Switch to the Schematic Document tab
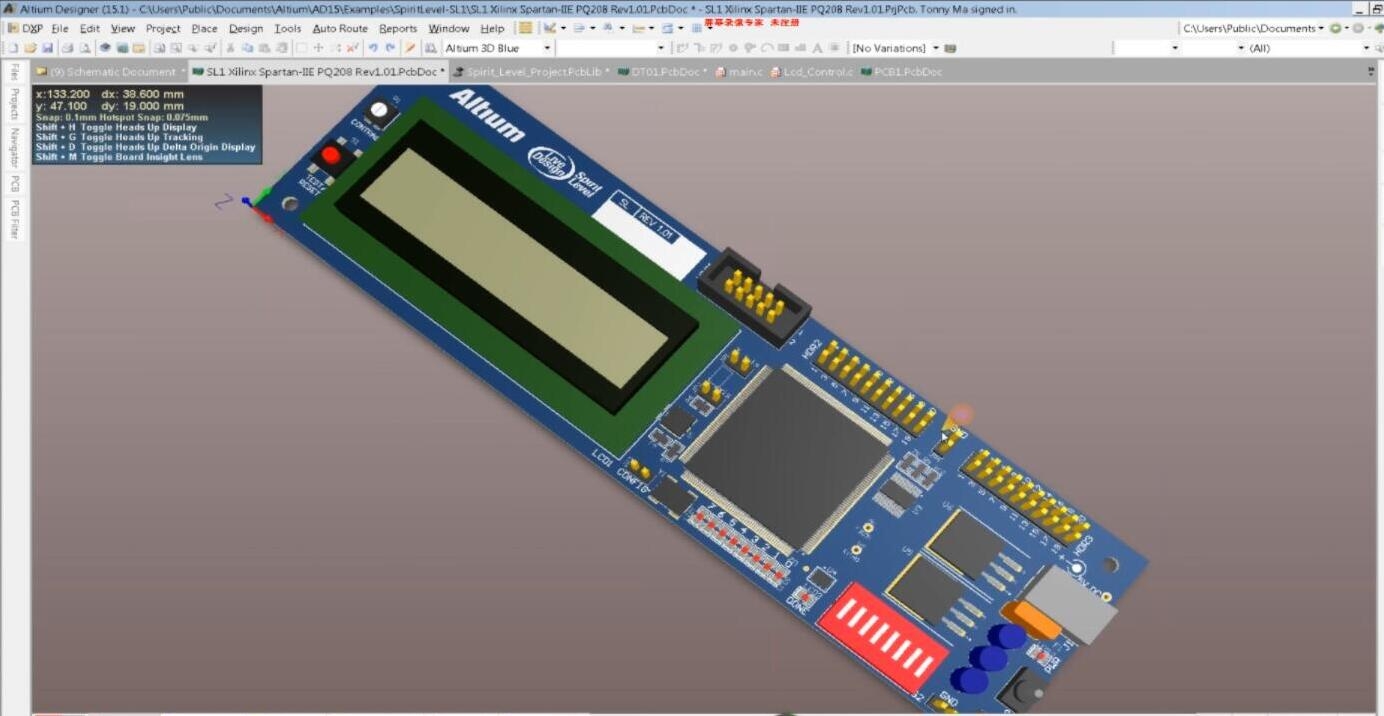 click(111, 72)
